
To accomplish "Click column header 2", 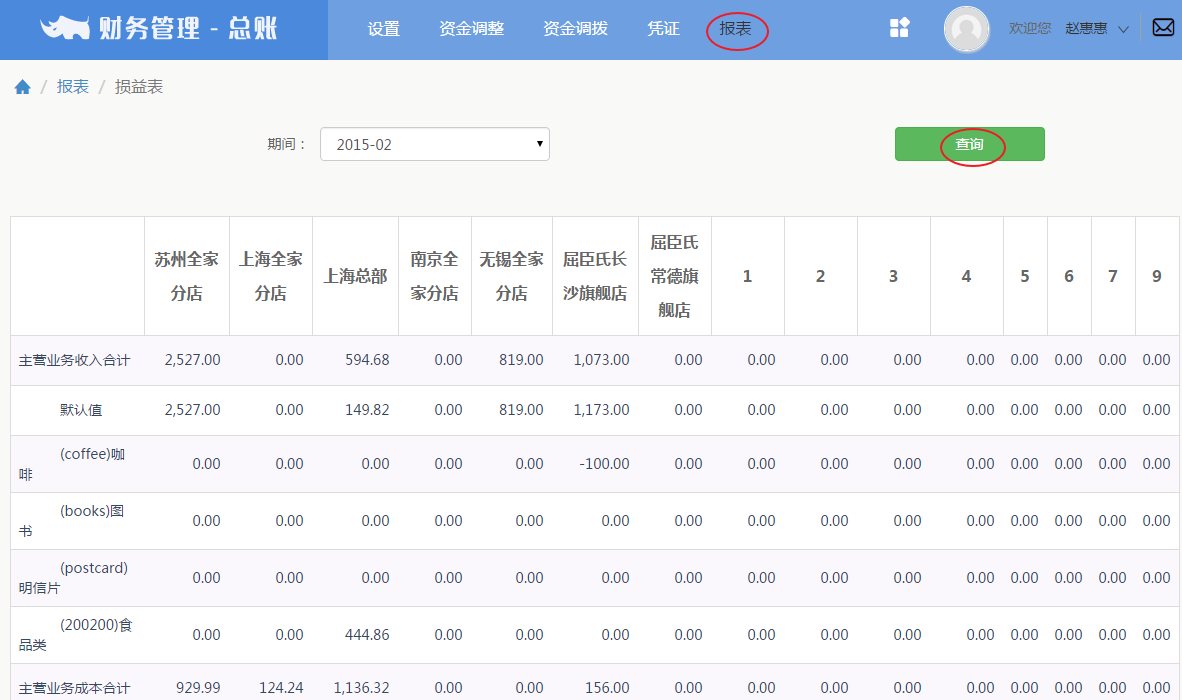I will pos(820,277).
